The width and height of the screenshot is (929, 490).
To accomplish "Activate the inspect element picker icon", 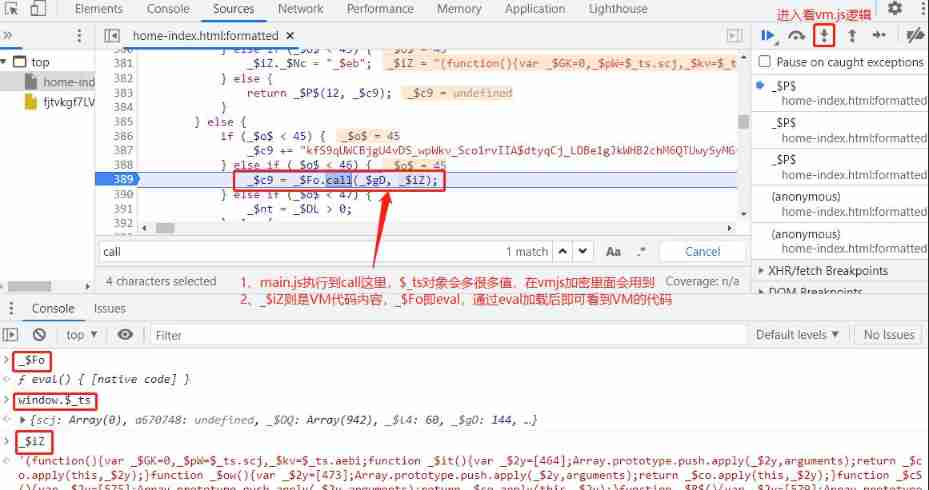I will (11, 8).
